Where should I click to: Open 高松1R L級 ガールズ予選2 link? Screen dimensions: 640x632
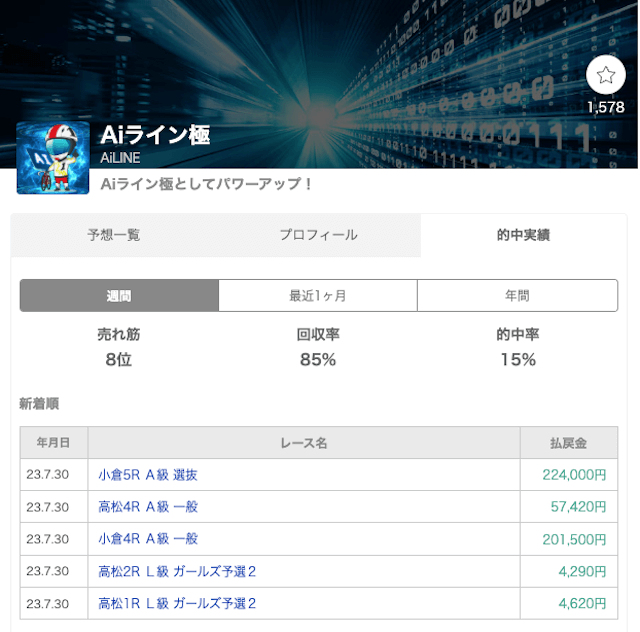177,603
